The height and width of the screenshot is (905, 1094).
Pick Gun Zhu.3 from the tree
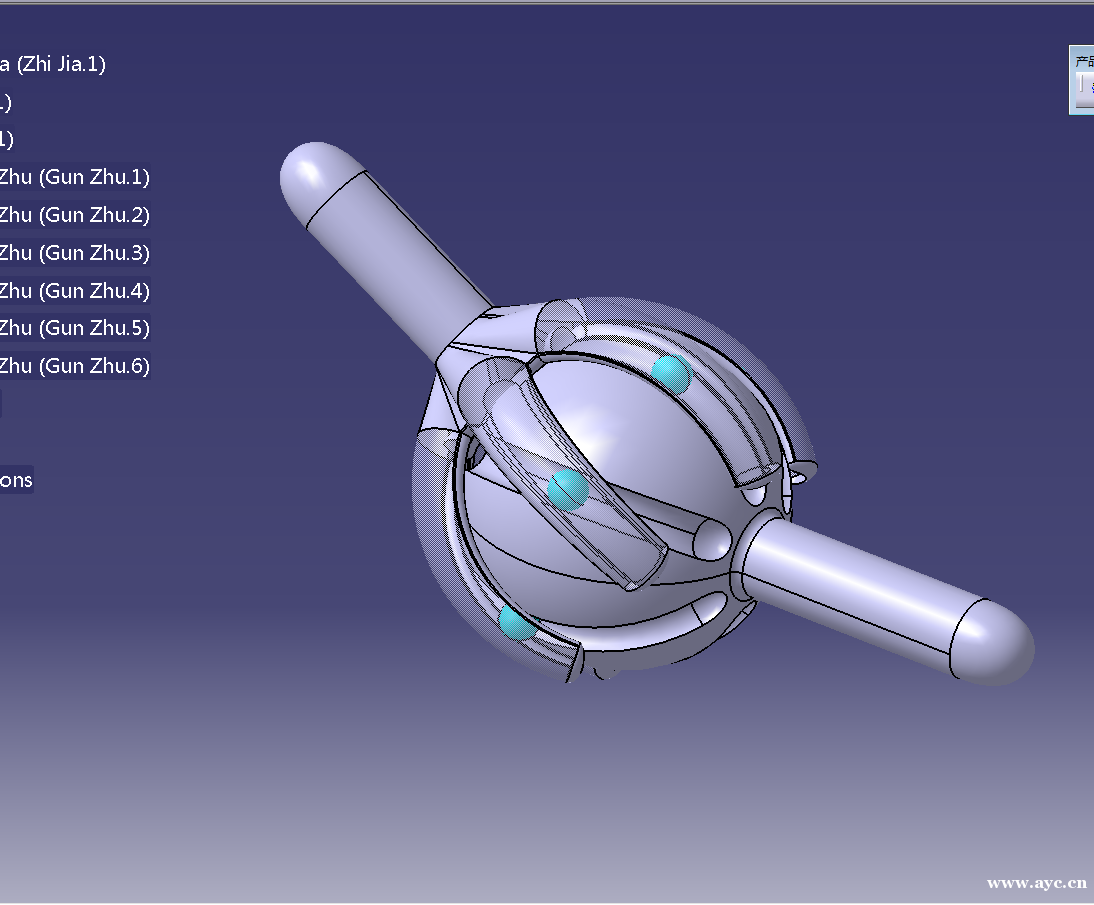(74, 253)
